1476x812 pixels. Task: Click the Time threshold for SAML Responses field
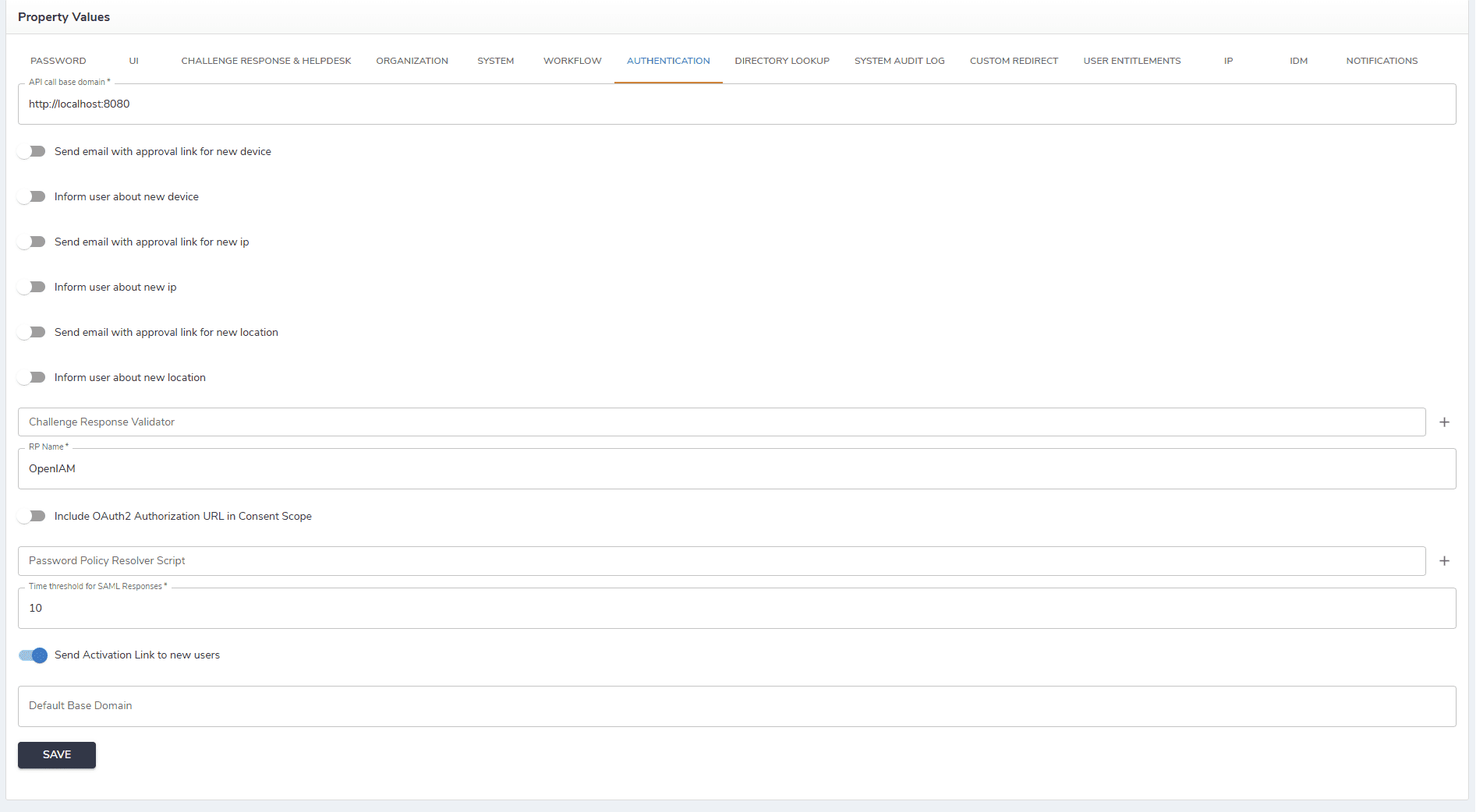point(737,609)
